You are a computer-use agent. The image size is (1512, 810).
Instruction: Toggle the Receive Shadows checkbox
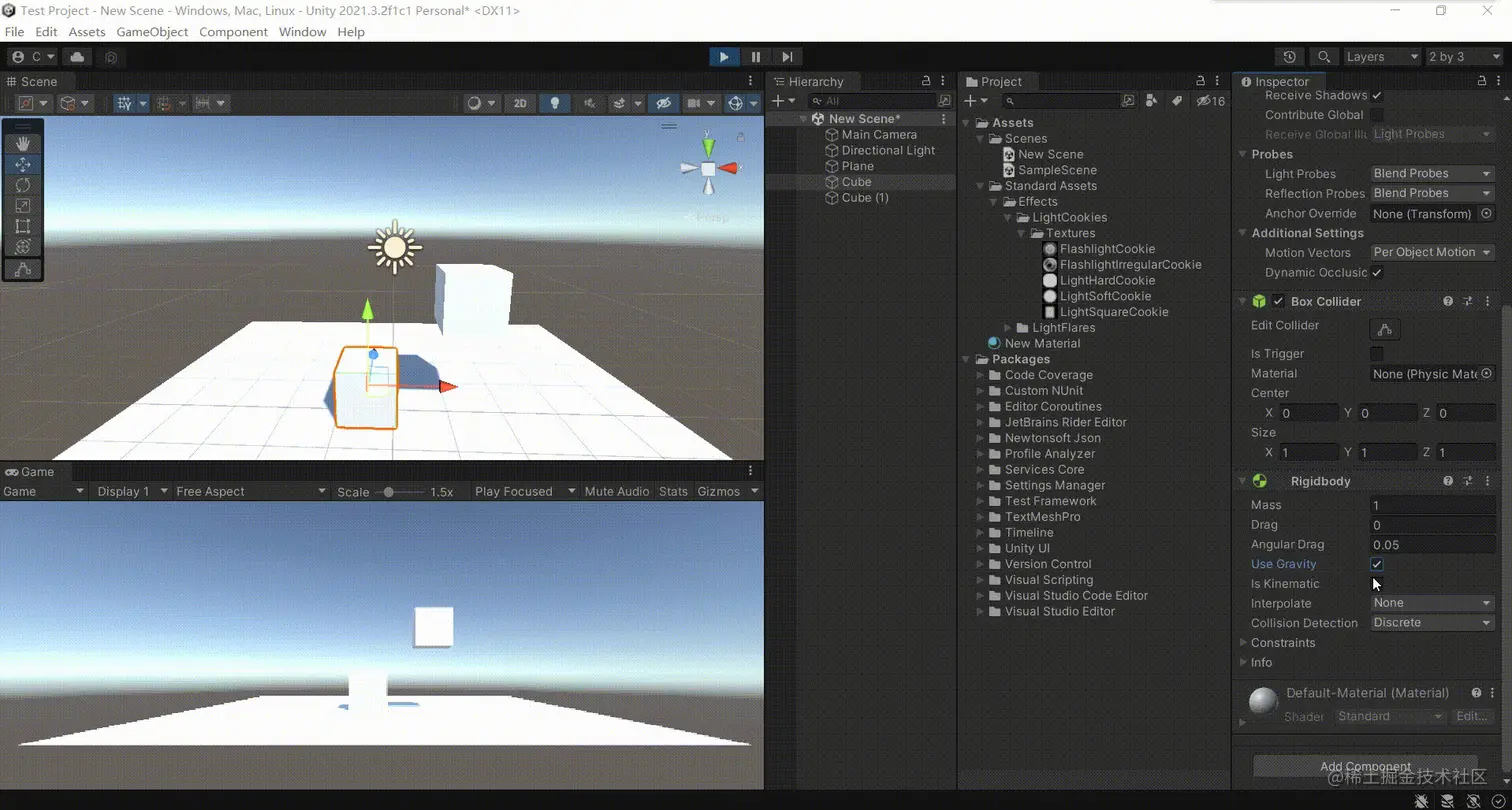[x=1377, y=95]
